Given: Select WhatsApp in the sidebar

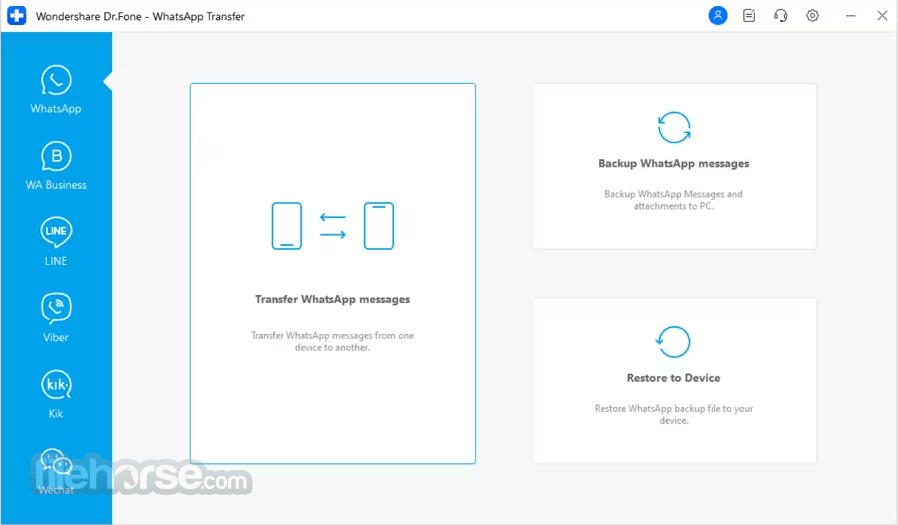Looking at the screenshot, I should click(x=56, y=90).
